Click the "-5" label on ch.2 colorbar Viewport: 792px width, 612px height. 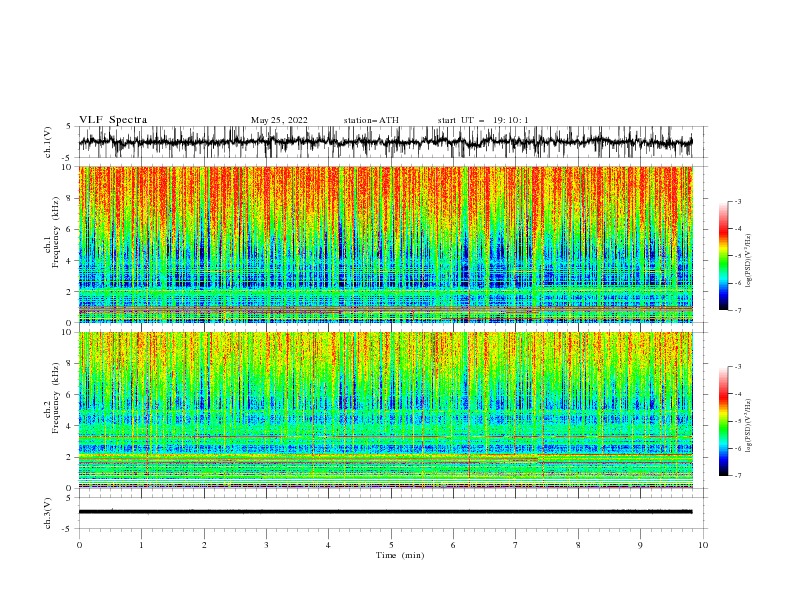coord(737,421)
